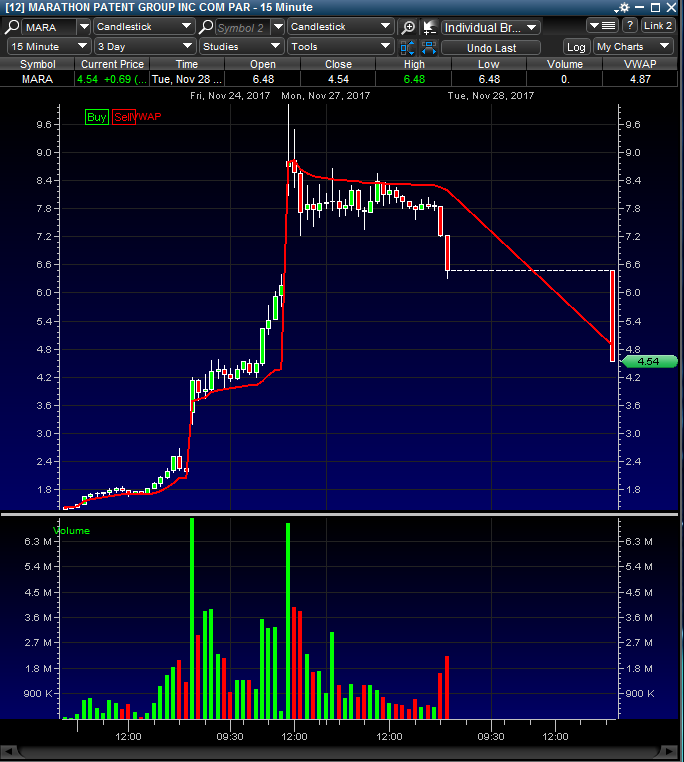This screenshot has width=684, height=762.
Task: Click the Time column header
Action: click(x=187, y=64)
